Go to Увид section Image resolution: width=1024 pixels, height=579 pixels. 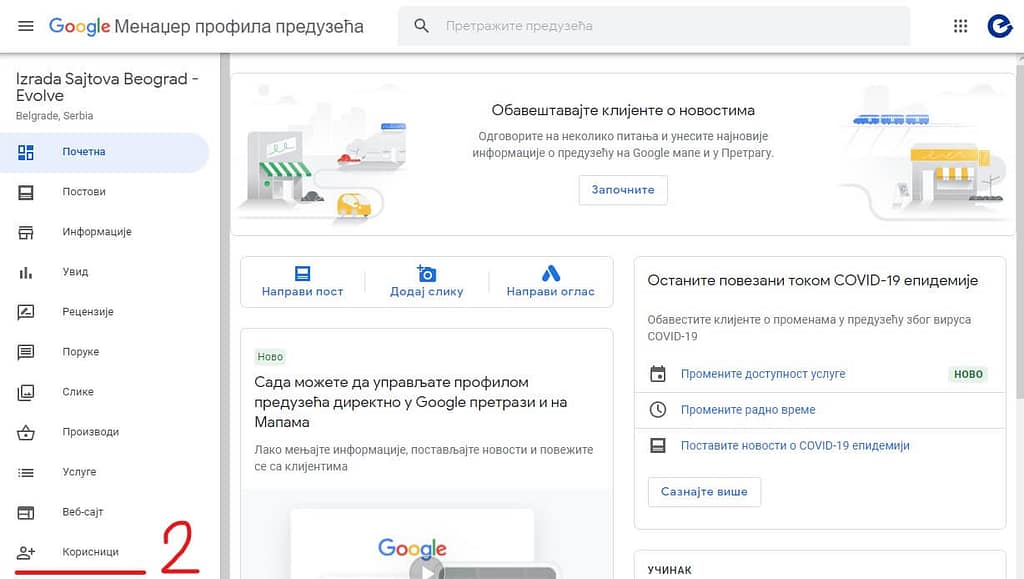click(75, 272)
